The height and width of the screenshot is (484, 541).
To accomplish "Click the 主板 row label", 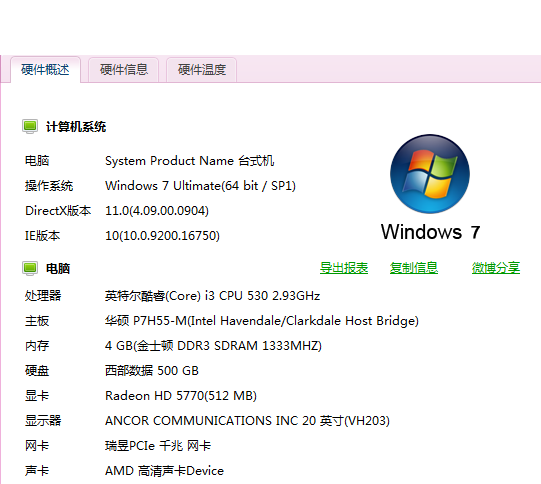I will click(37, 321).
